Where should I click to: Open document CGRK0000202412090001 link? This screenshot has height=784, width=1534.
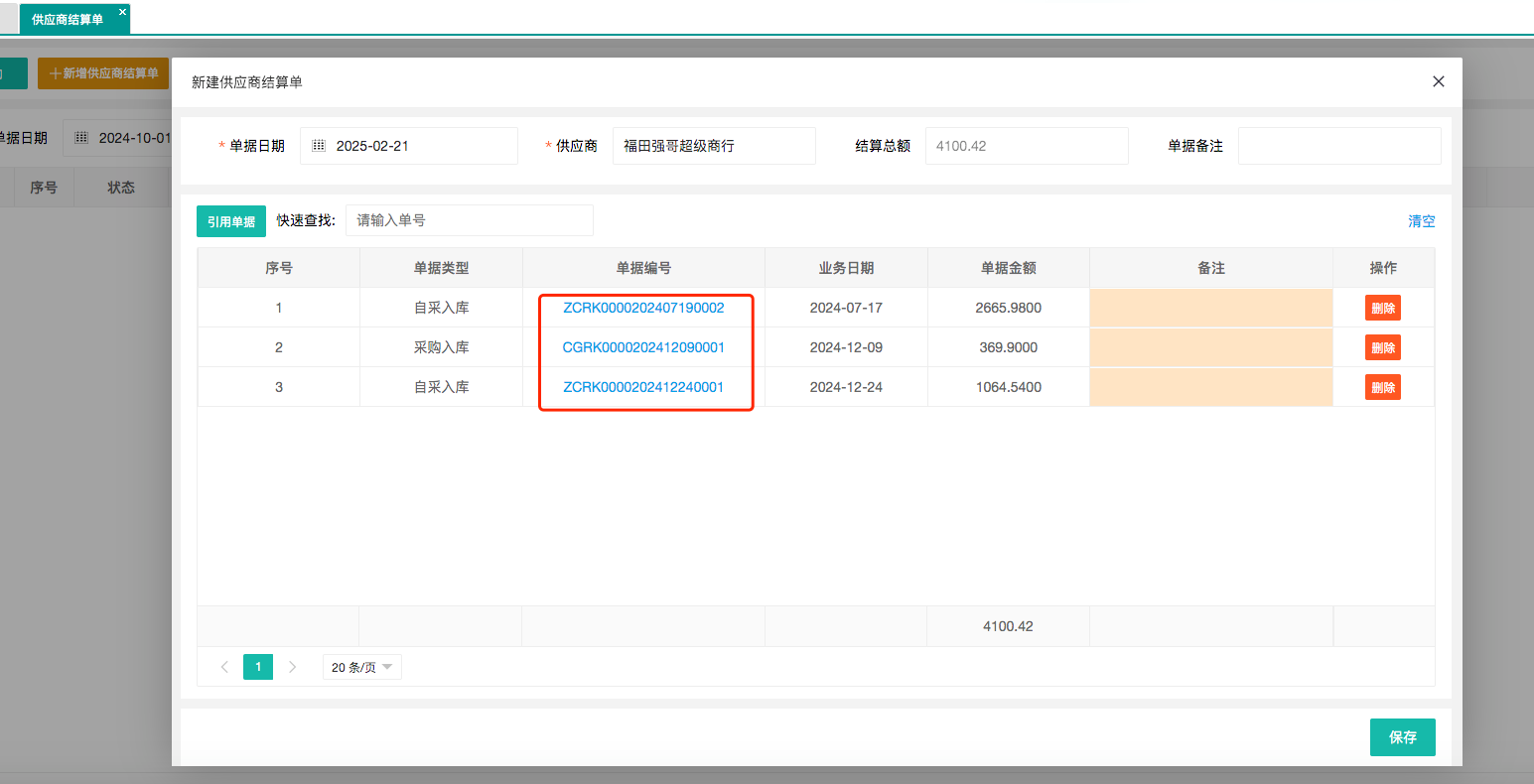click(x=643, y=347)
